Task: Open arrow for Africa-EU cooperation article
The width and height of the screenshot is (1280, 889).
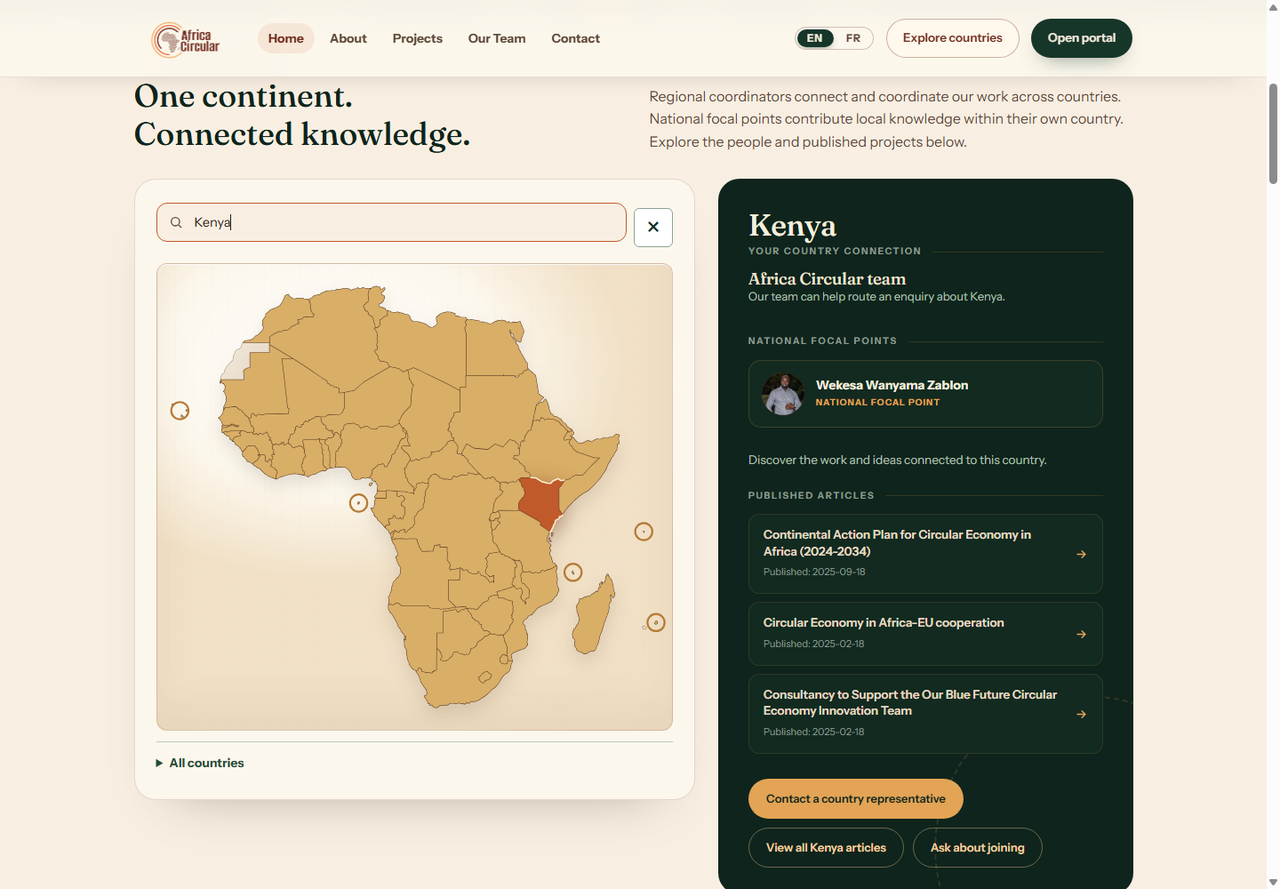Action: point(1081,634)
